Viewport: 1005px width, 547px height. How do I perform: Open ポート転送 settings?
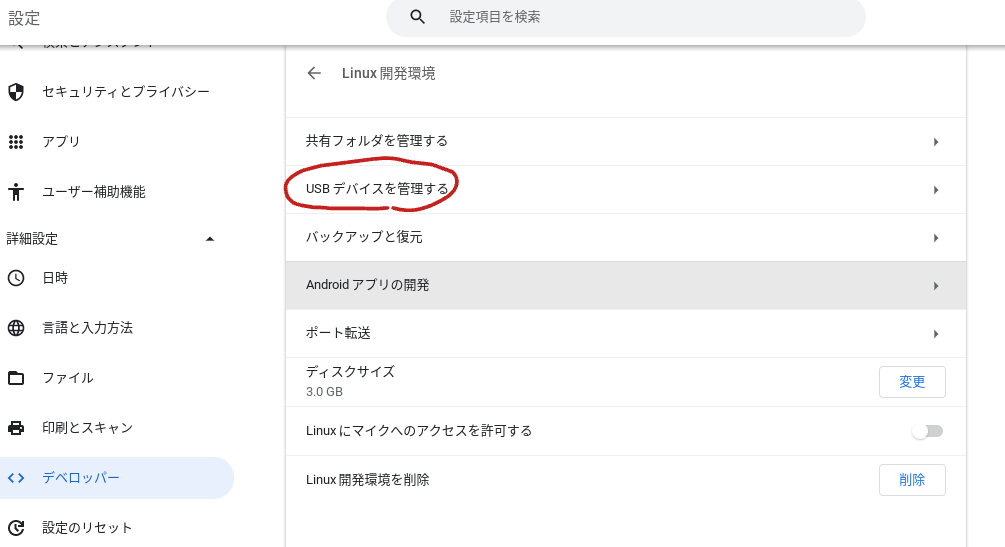(626, 333)
